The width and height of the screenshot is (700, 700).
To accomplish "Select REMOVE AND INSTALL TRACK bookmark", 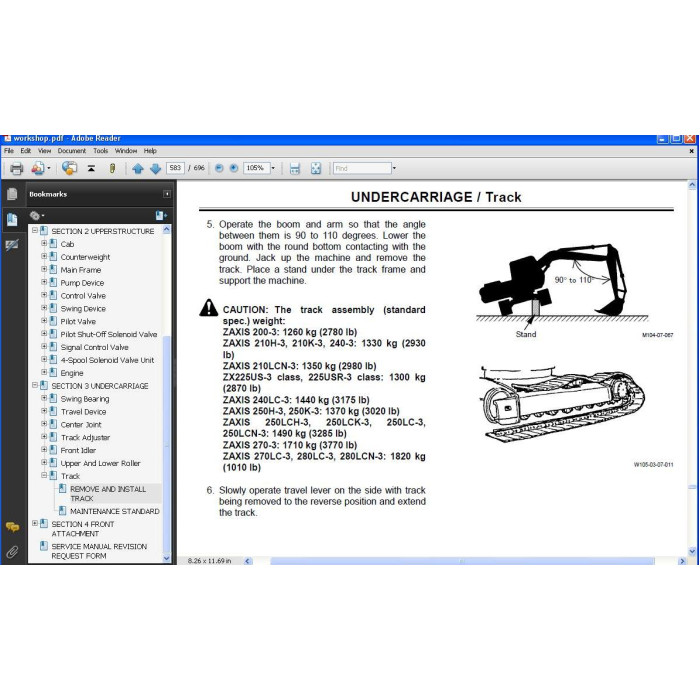I will click(x=108, y=494).
